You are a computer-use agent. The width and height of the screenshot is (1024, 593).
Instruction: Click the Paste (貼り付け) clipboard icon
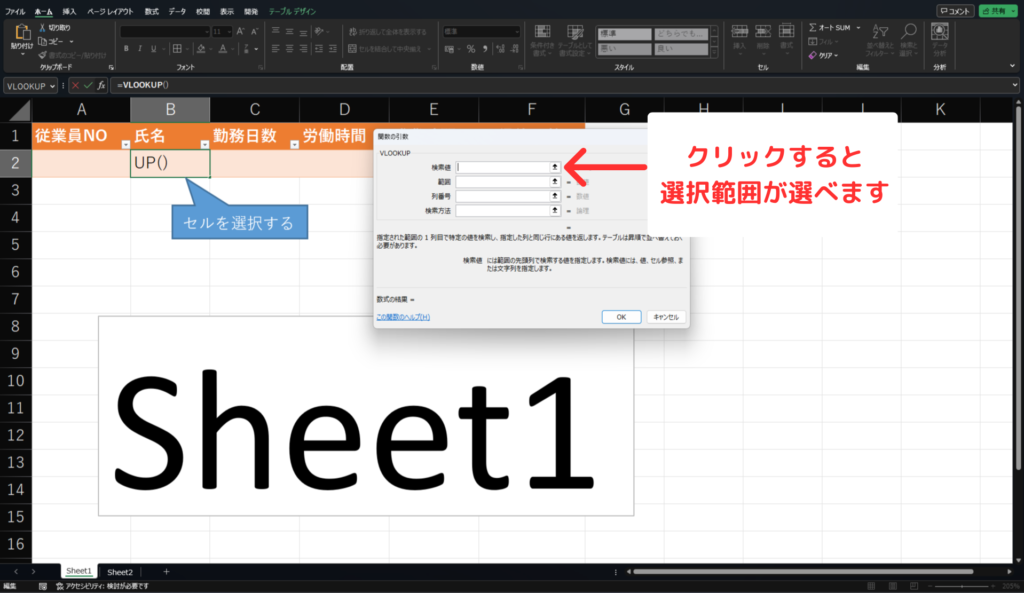pyautogui.click(x=22, y=32)
